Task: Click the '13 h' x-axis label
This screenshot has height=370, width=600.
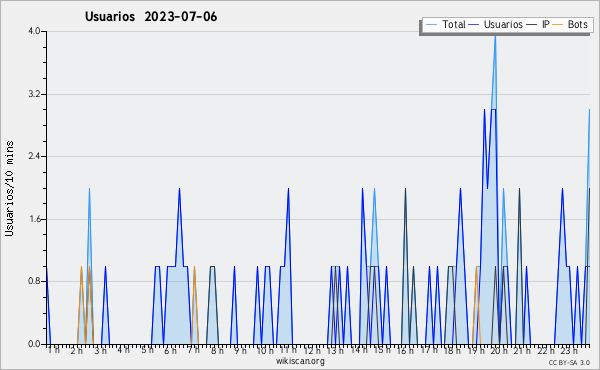Action: (335, 350)
